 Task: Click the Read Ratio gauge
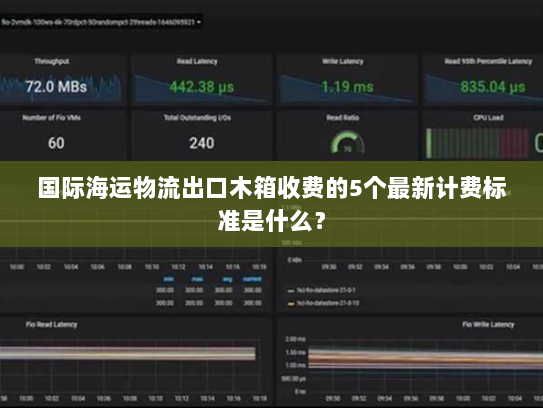point(347,142)
